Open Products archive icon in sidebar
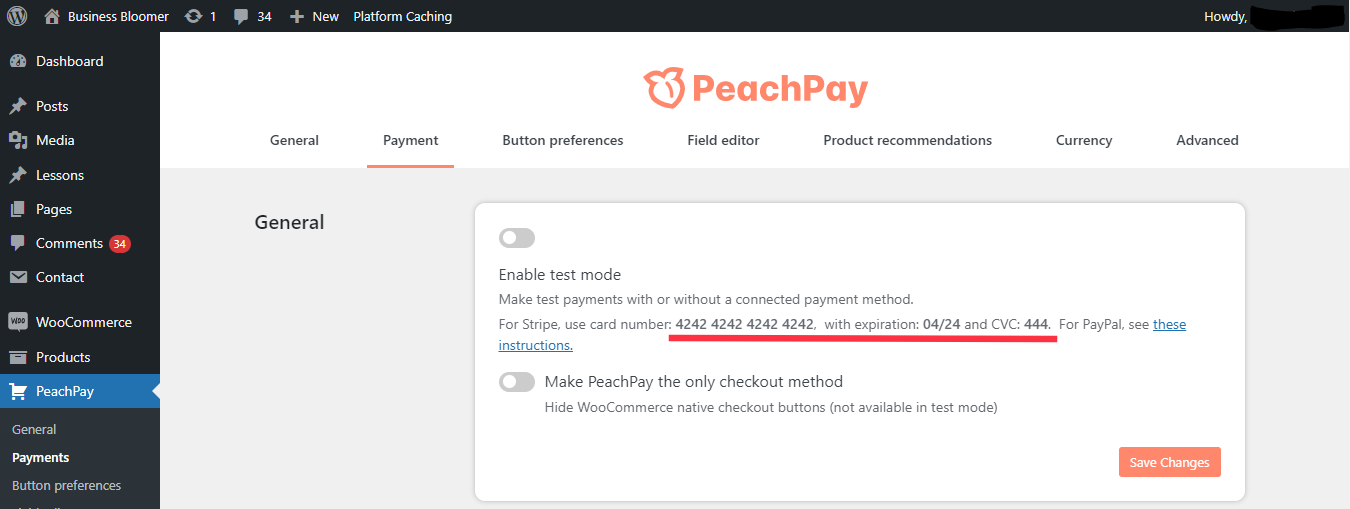The height and width of the screenshot is (509, 1350). click(x=18, y=357)
